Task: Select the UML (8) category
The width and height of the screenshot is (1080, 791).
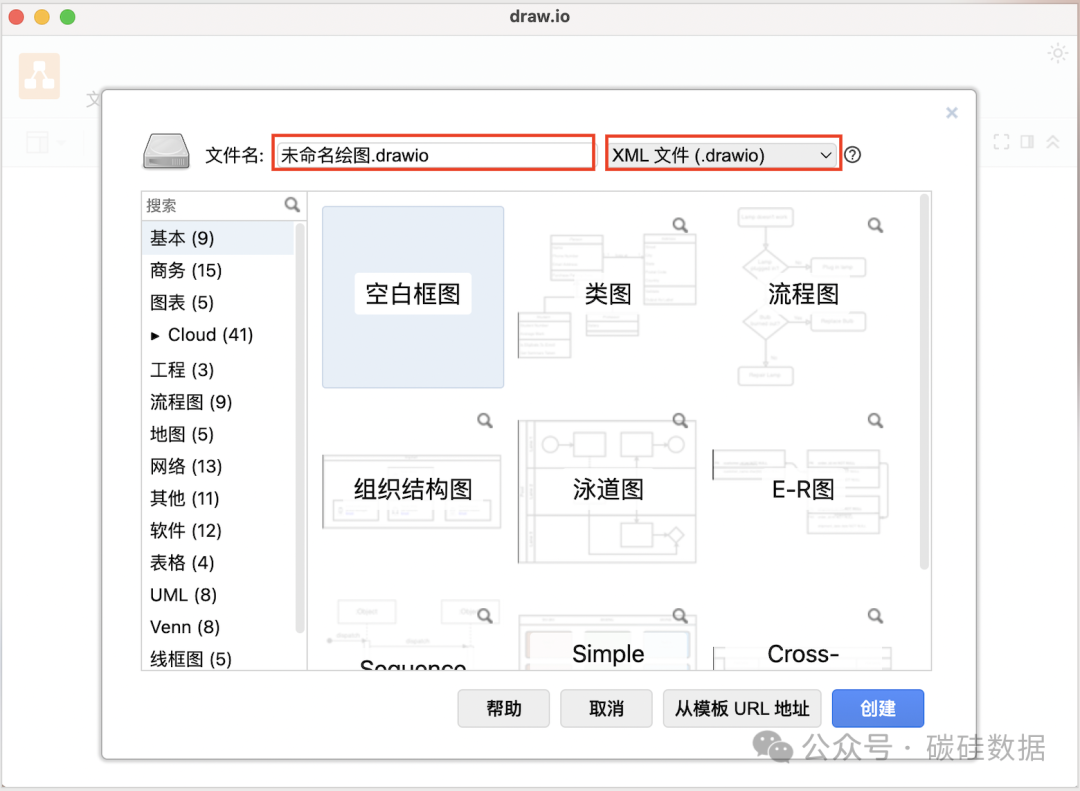Action: pos(183,595)
